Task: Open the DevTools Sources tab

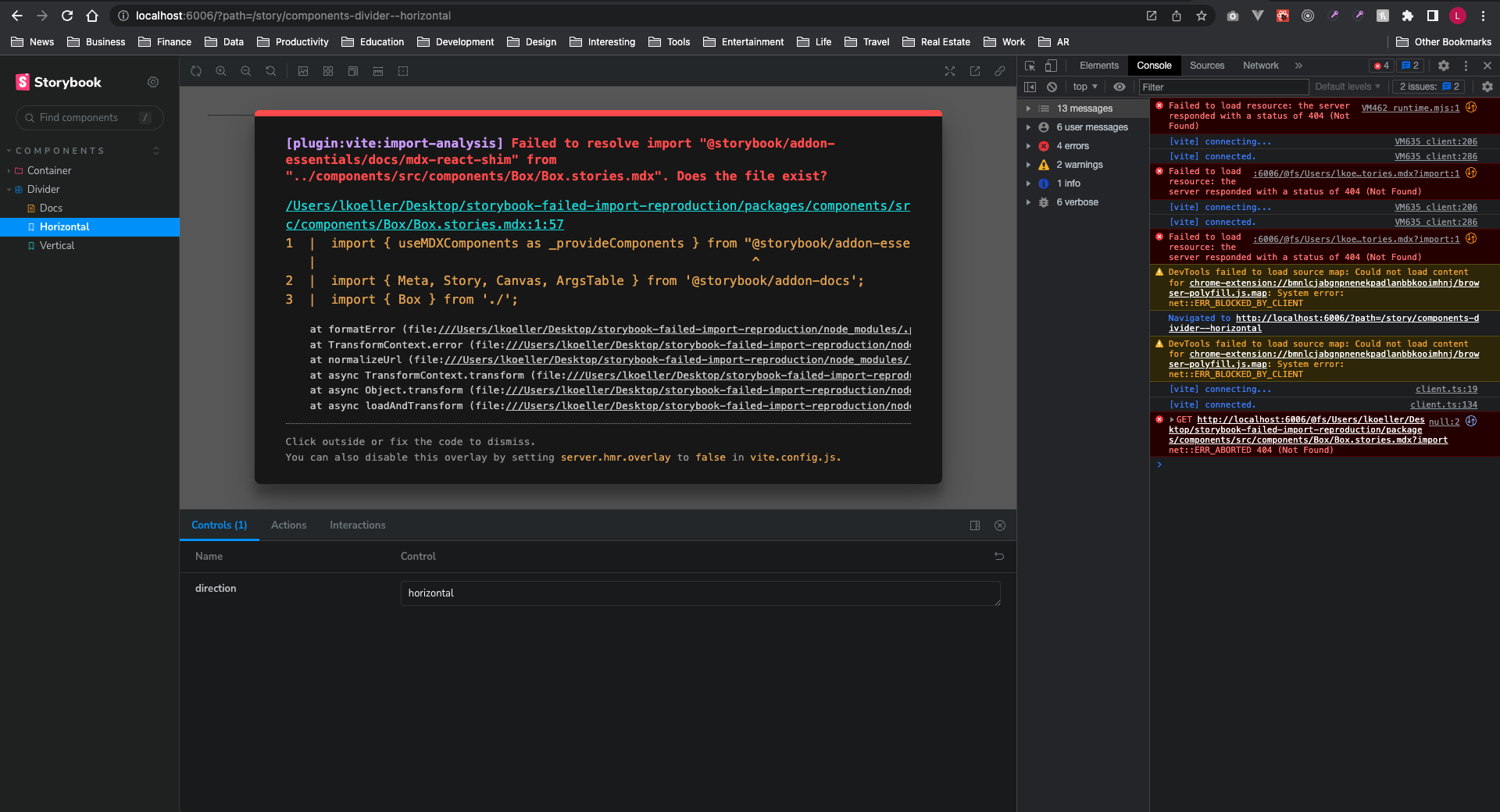Action: pyautogui.click(x=1207, y=66)
